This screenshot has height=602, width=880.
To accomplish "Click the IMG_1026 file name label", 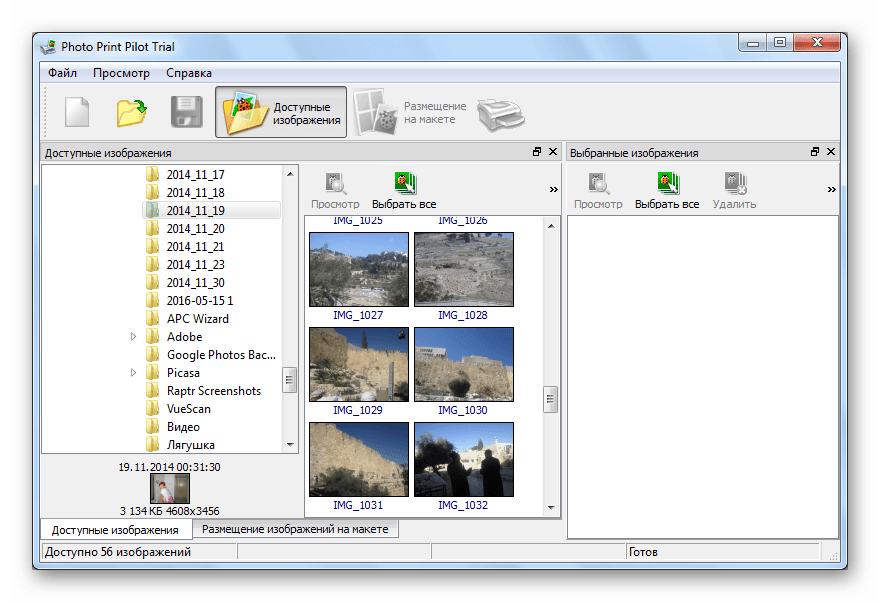I will (x=463, y=220).
